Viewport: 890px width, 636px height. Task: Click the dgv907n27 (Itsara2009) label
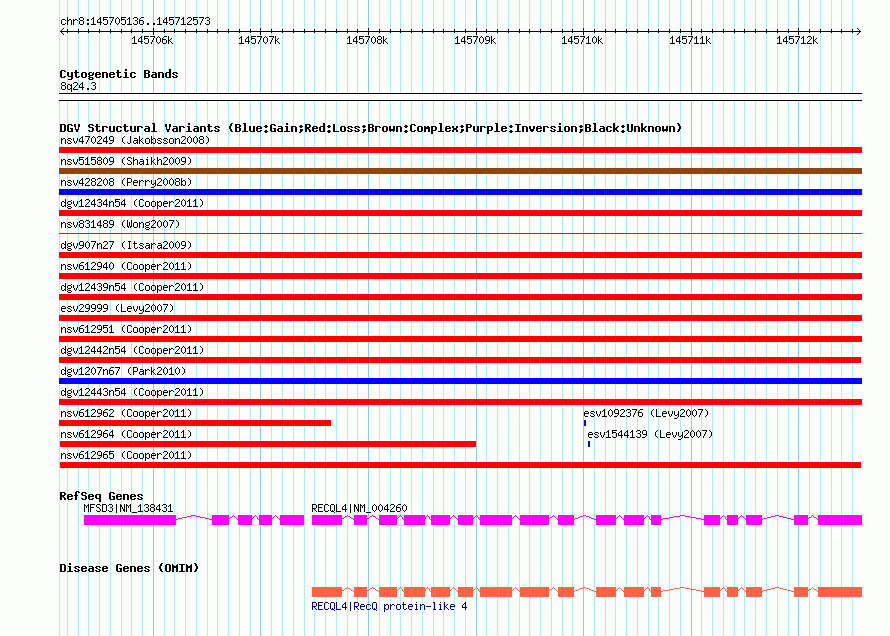point(126,245)
